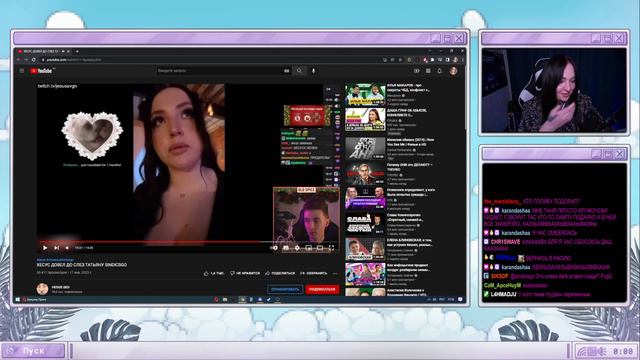Click the 'Пуск' button in the overlay taskbar
The image size is (640, 360).
pos(33,351)
